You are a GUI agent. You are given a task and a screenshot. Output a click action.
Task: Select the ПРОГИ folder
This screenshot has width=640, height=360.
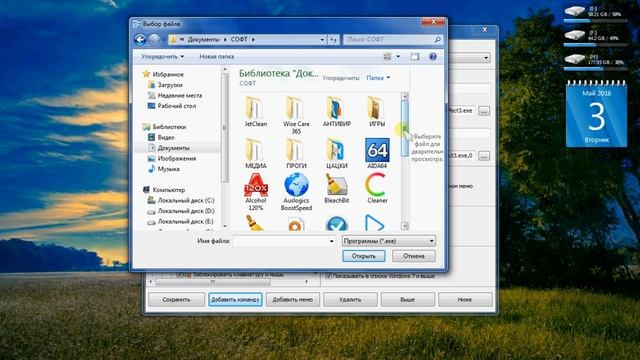point(296,153)
